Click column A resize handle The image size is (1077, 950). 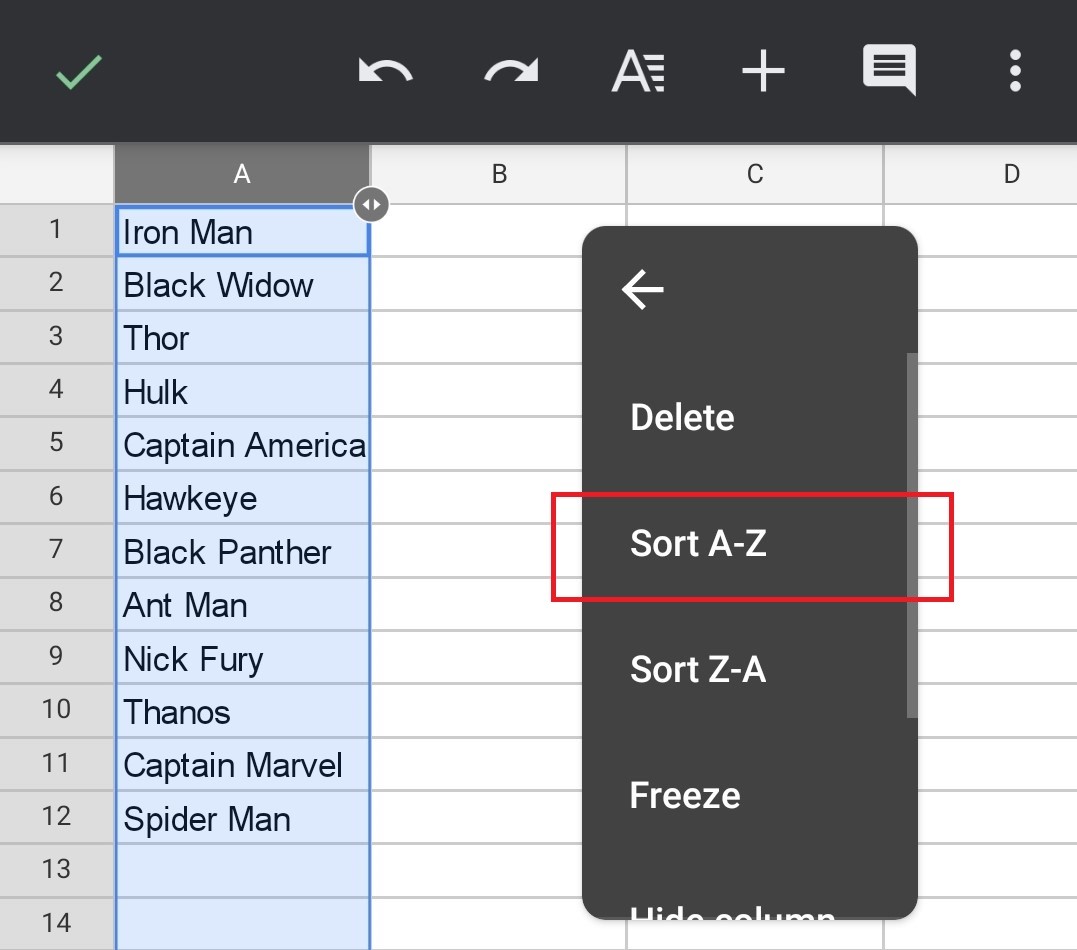point(371,205)
